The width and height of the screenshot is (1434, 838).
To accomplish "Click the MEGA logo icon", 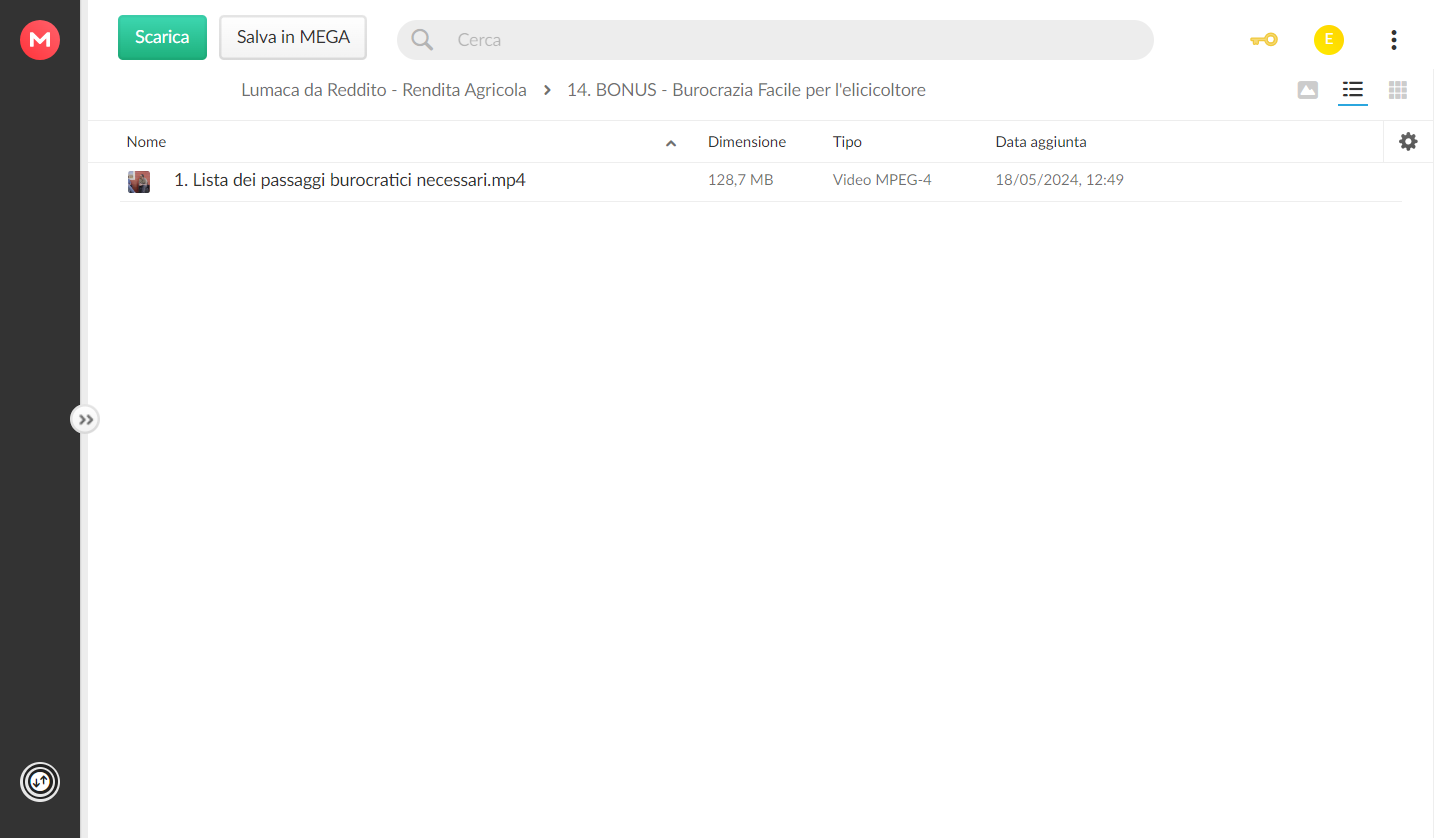I will 40,40.
